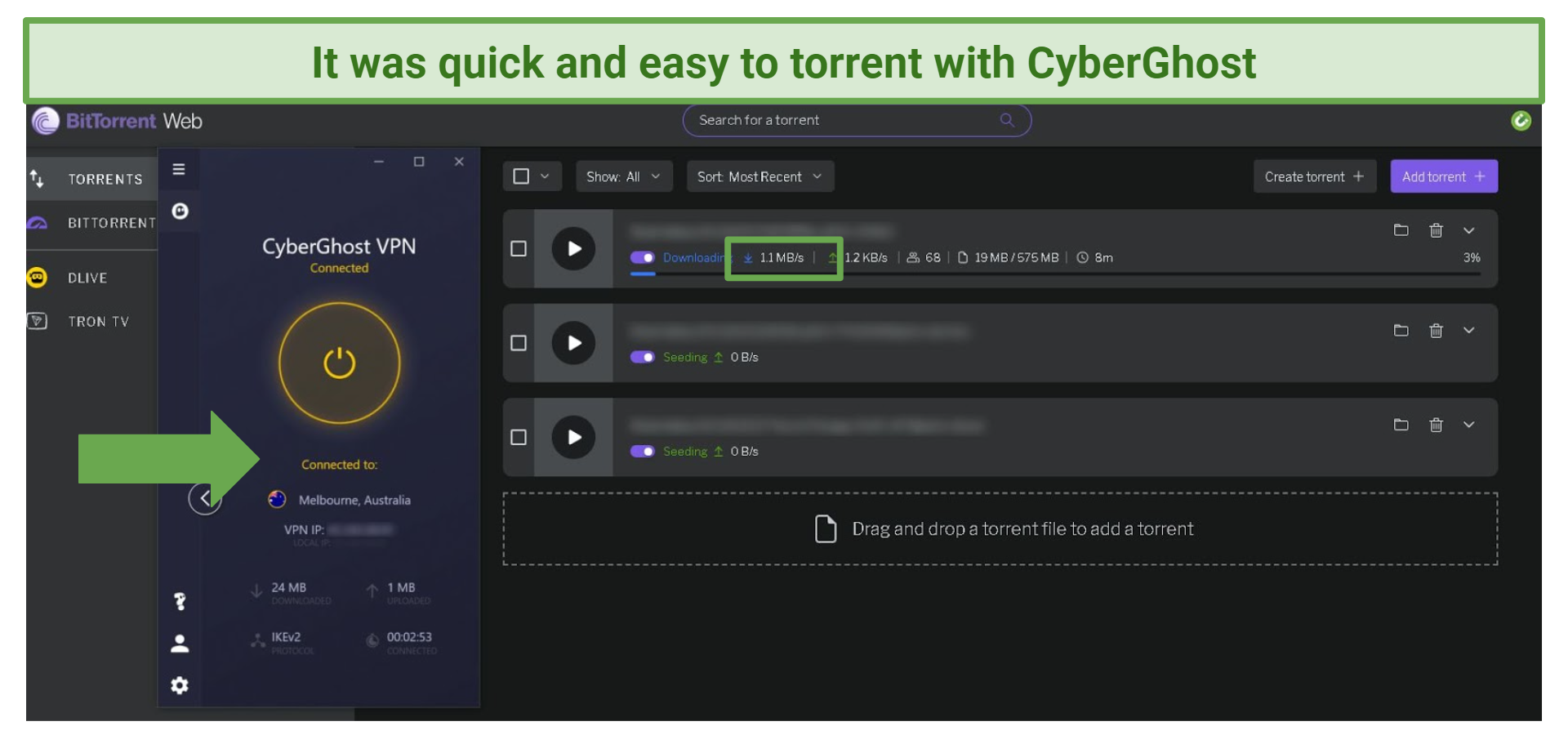Expand the downloading torrent's details
The height and width of the screenshot is (735, 1568).
(1468, 230)
